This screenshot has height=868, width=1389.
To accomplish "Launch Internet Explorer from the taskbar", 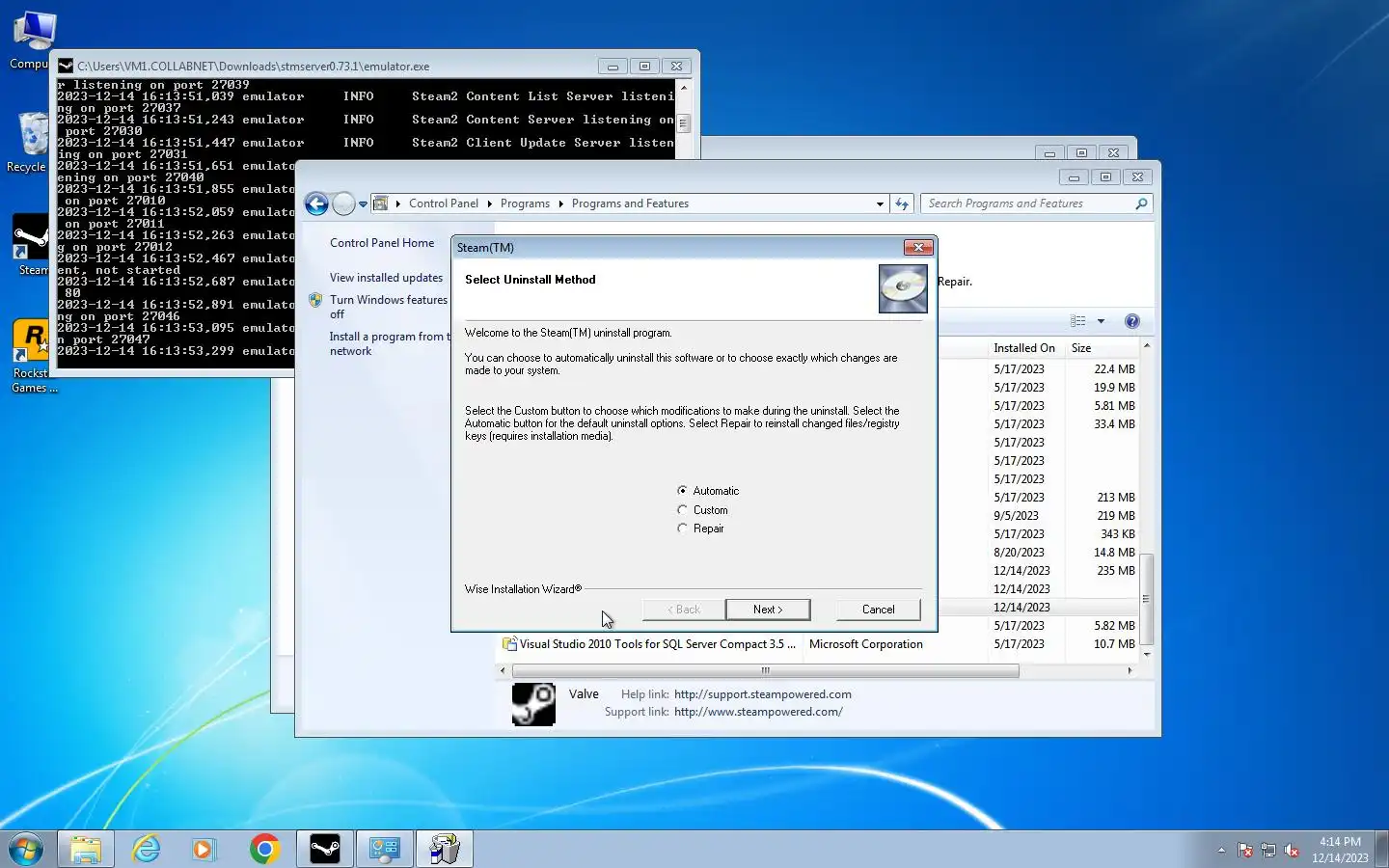I will tap(146, 850).
